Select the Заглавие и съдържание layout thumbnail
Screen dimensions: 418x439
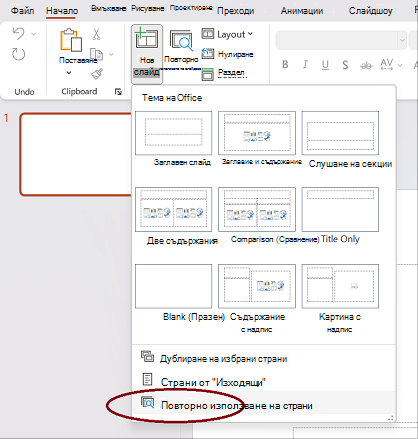[x=257, y=133]
